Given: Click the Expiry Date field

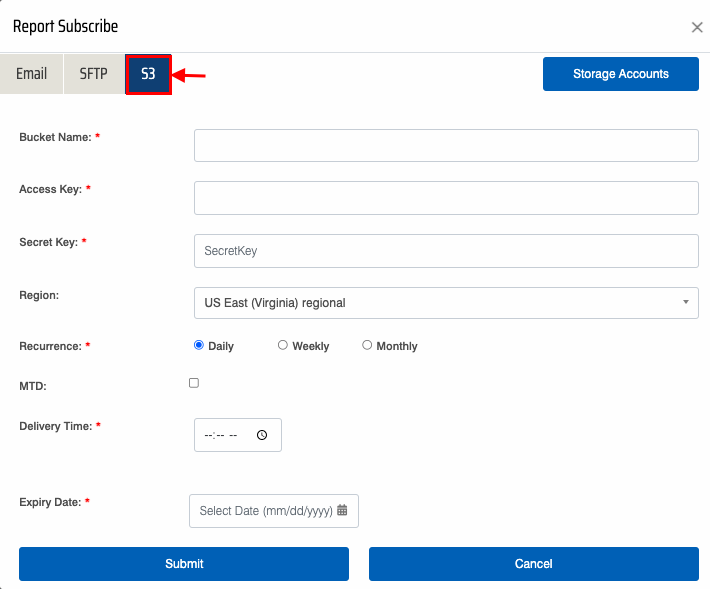Looking at the screenshot, I should point(265,510).
